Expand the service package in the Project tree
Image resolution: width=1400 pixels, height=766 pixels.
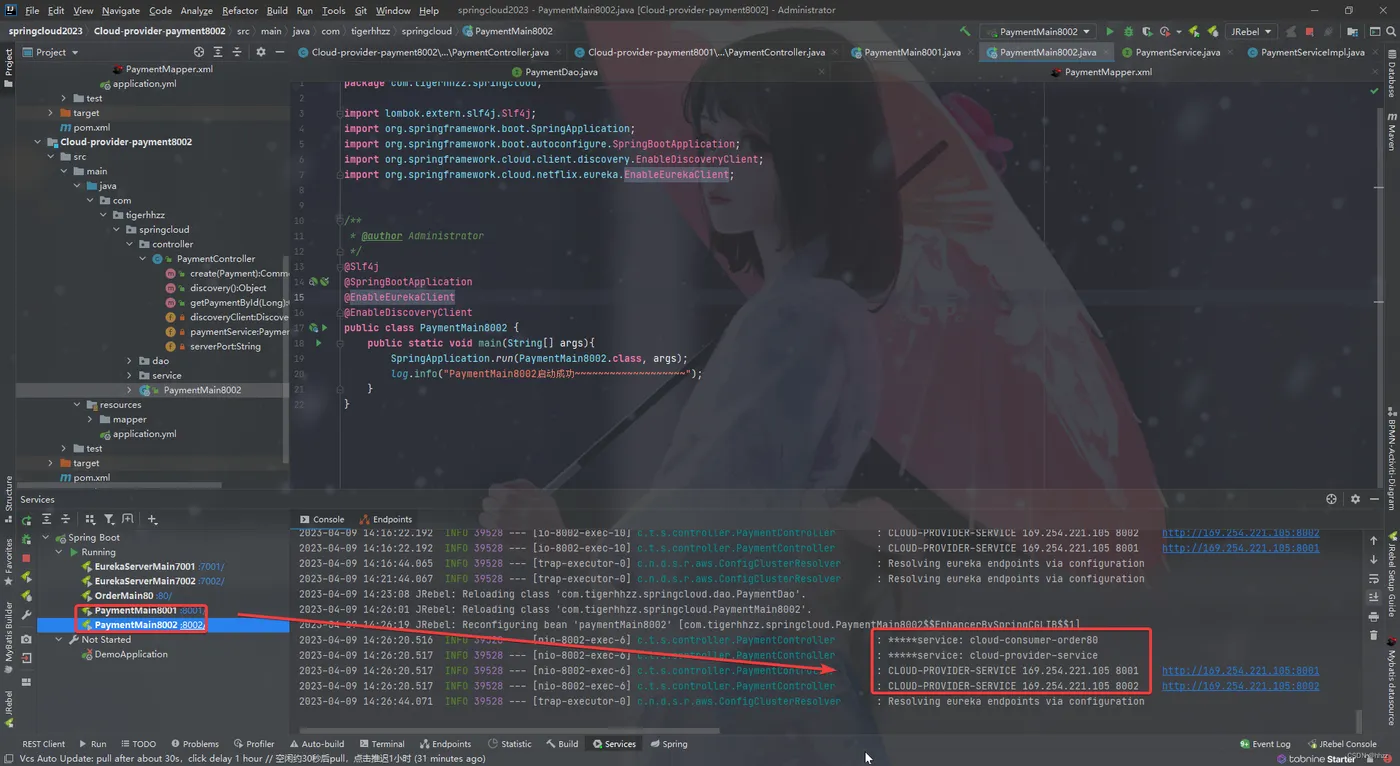click(130, 376)
